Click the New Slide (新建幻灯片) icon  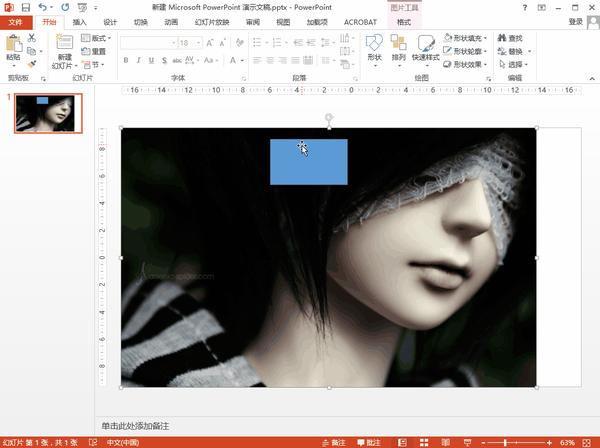[64, 42]
